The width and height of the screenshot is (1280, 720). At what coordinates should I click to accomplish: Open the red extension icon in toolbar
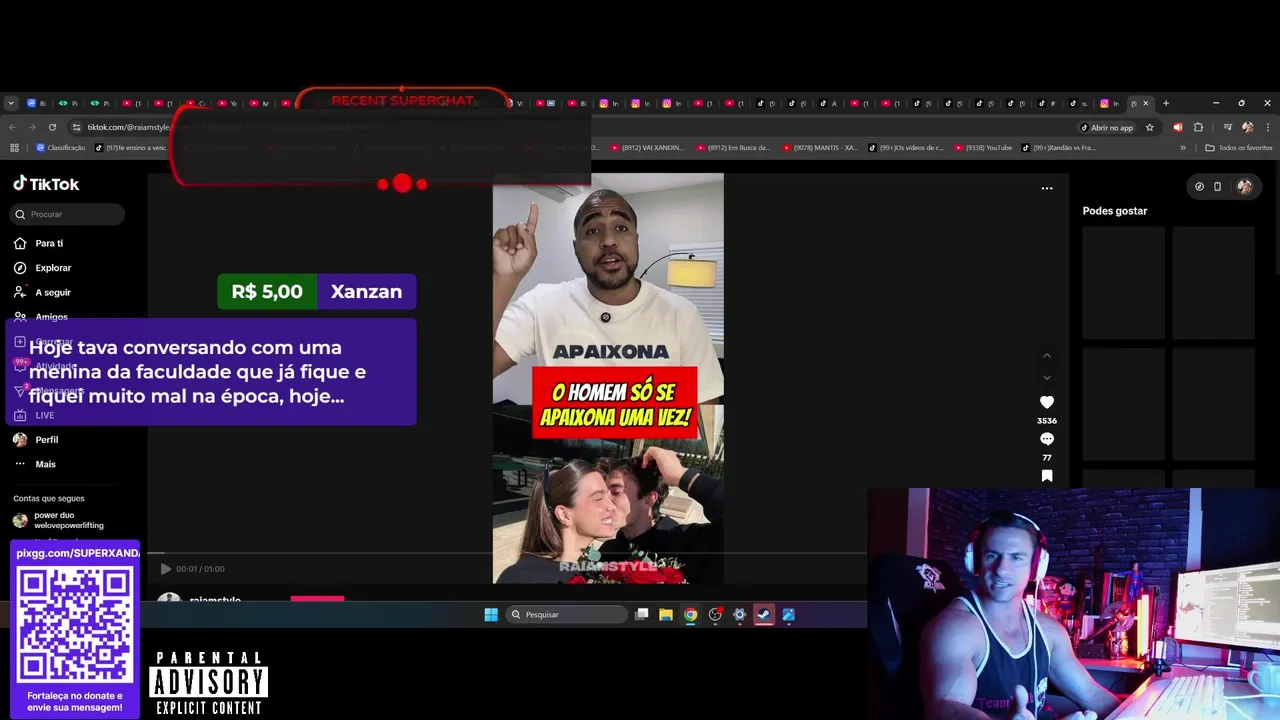pyautogui.click(x=1178, y=127)
